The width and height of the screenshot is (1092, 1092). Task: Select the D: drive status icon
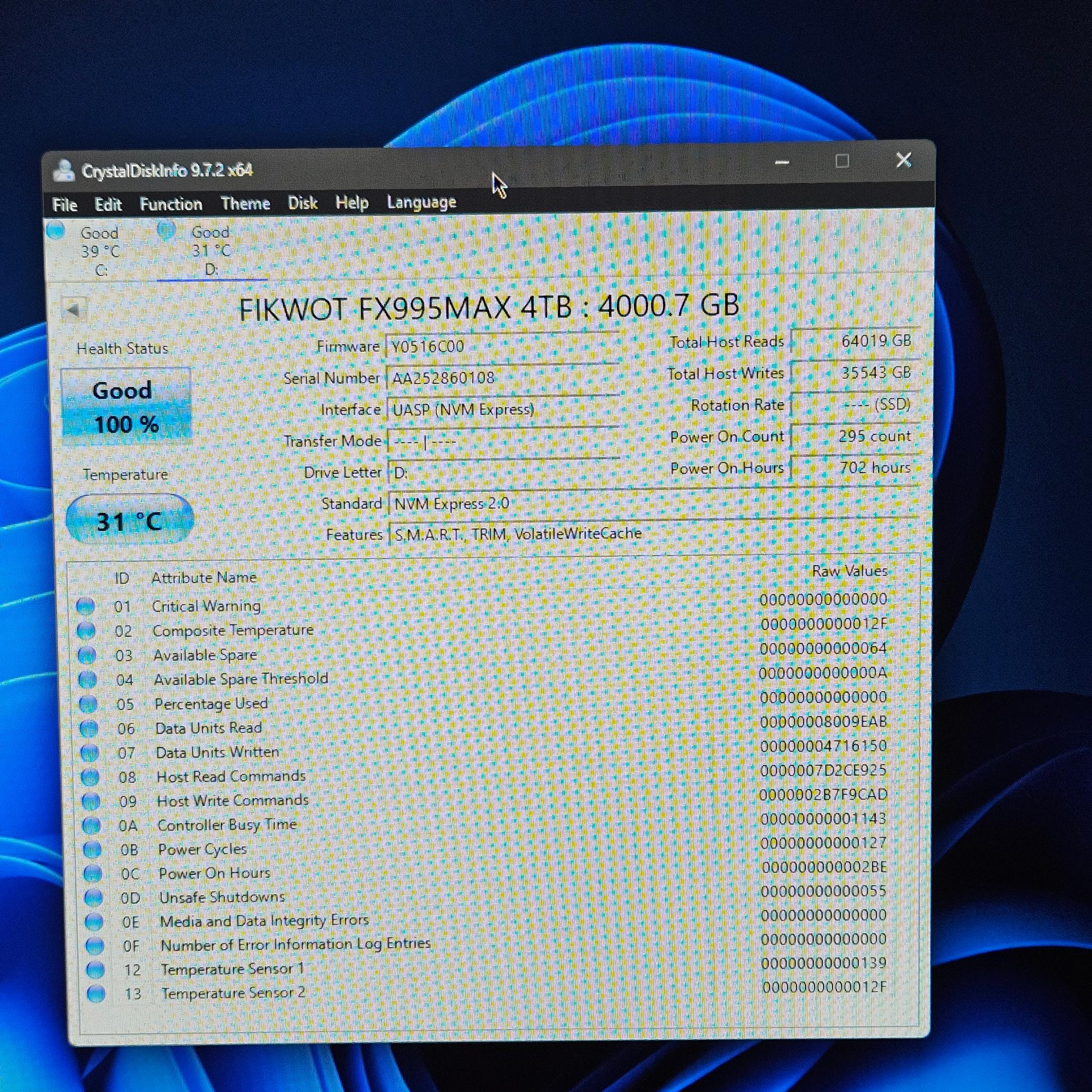(x=166, y=229)
